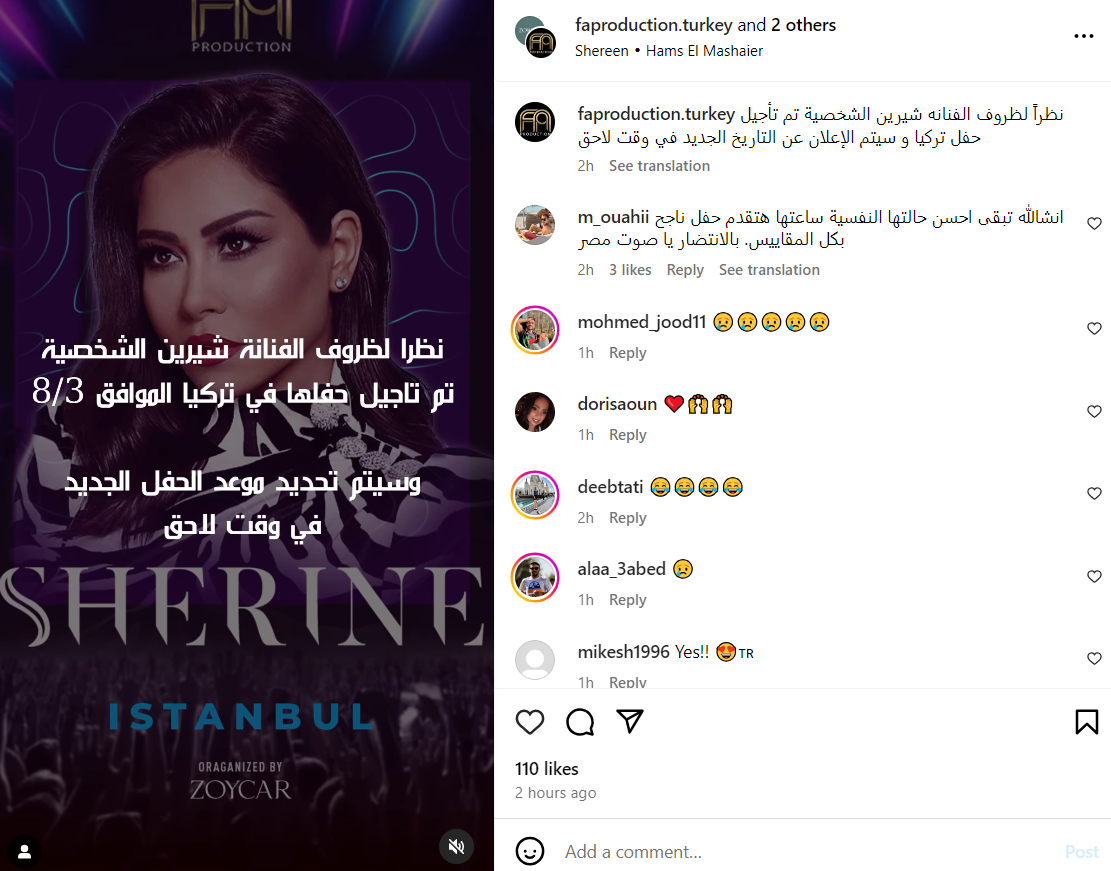View 3 likes on m_ouahii's comment
Image resolution: width=1111 pixels, height=871 pixels.
click(x=630, y=270)
